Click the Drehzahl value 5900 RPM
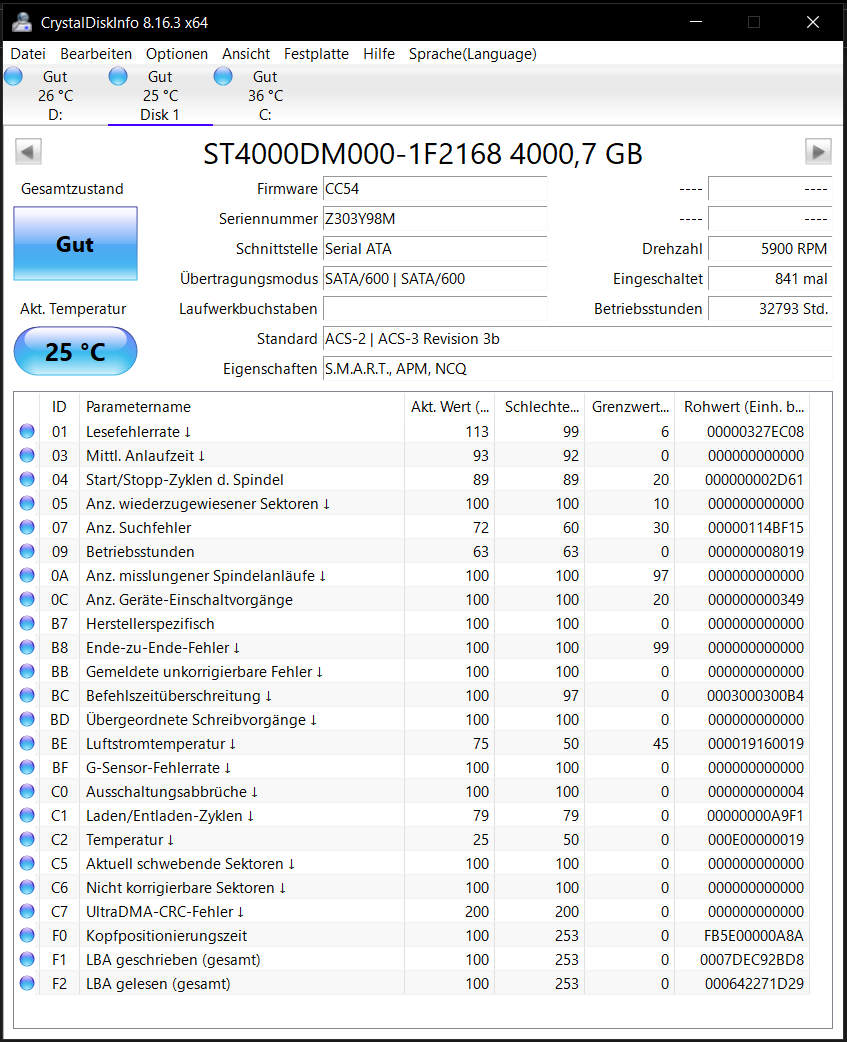Image resolution: width=847 pixels, height=1042 pixels. click(x=770, y=249)
